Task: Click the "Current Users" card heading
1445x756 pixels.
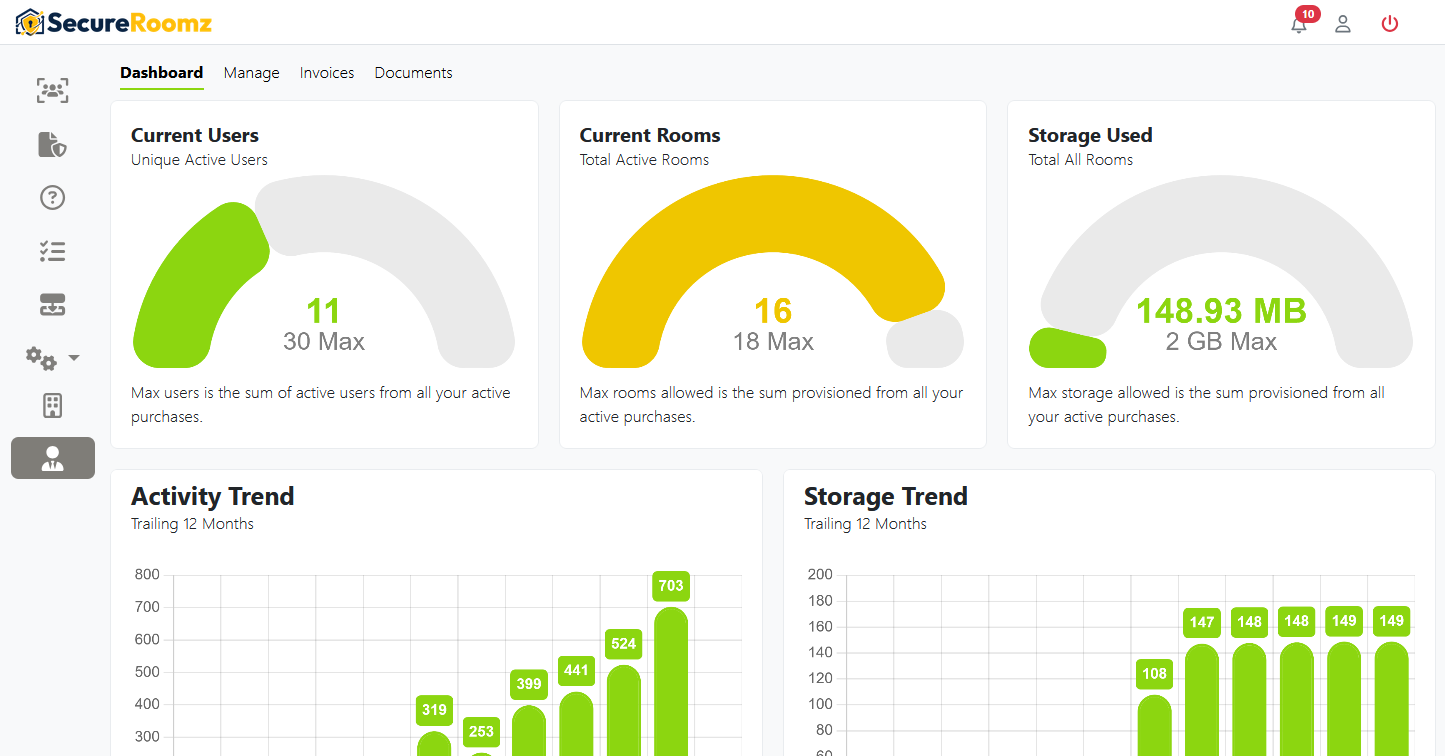Action: pos(195,135)
